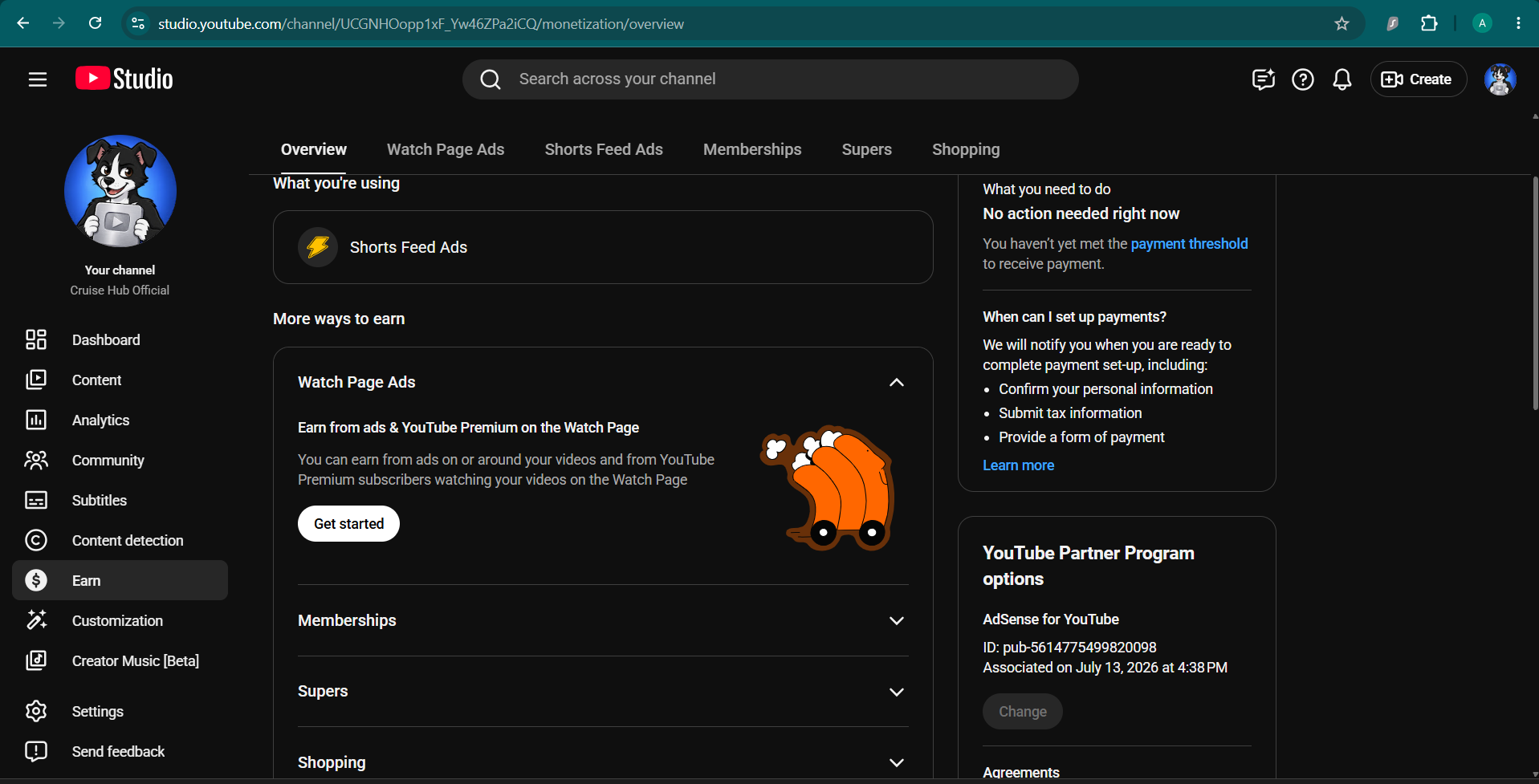Click the "No action needed right now" text

tap(1081, 213)
